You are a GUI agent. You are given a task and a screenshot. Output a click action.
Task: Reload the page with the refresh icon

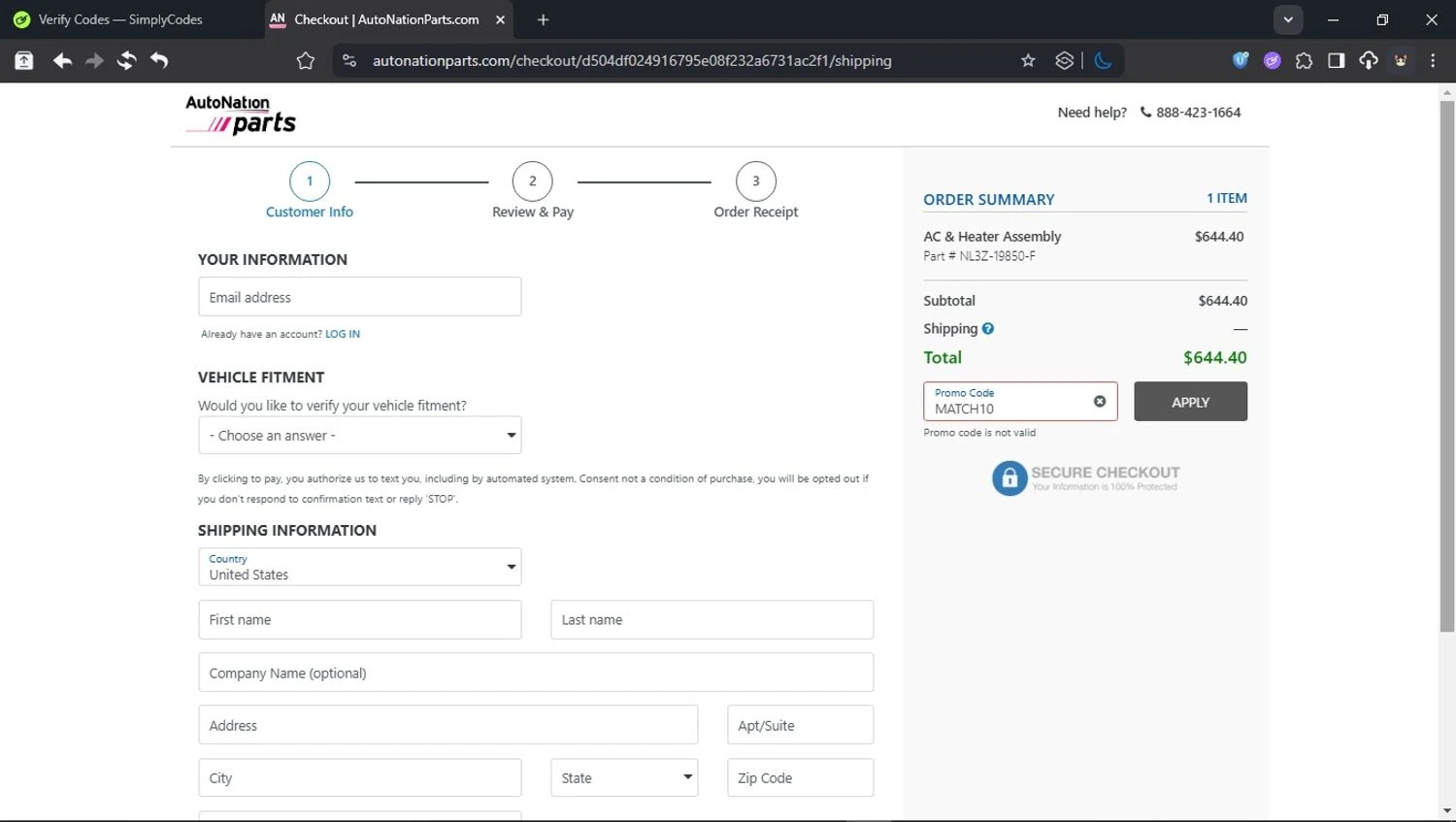pyautogui.click(x=126, y=60)
